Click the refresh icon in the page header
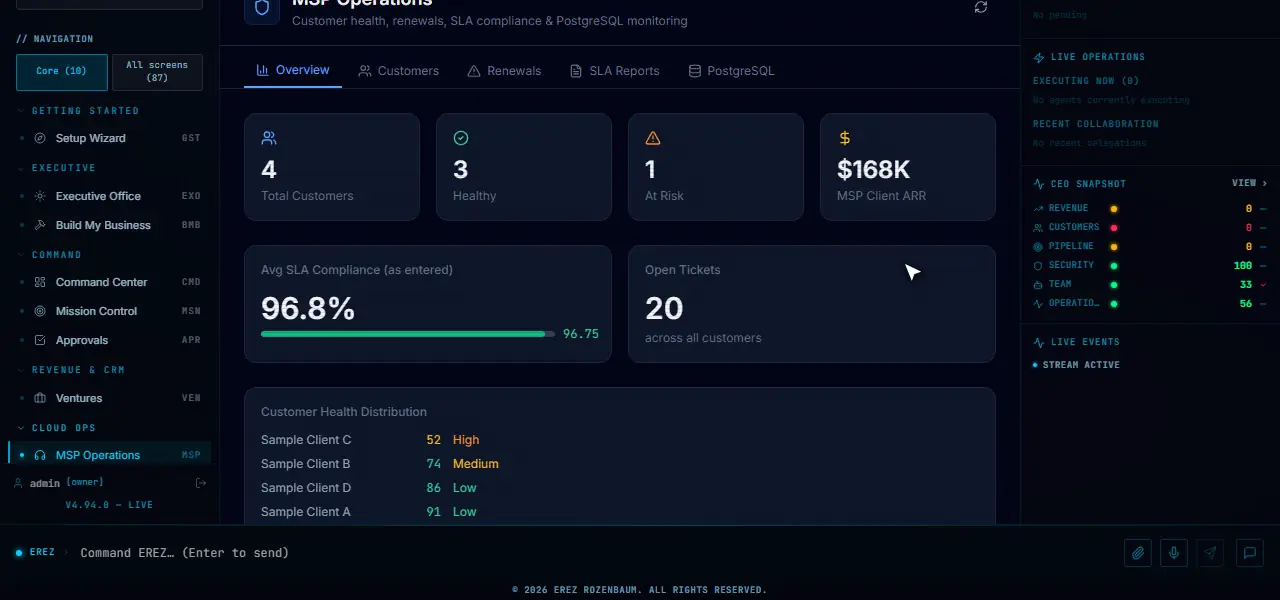 (x=981, y=7)
